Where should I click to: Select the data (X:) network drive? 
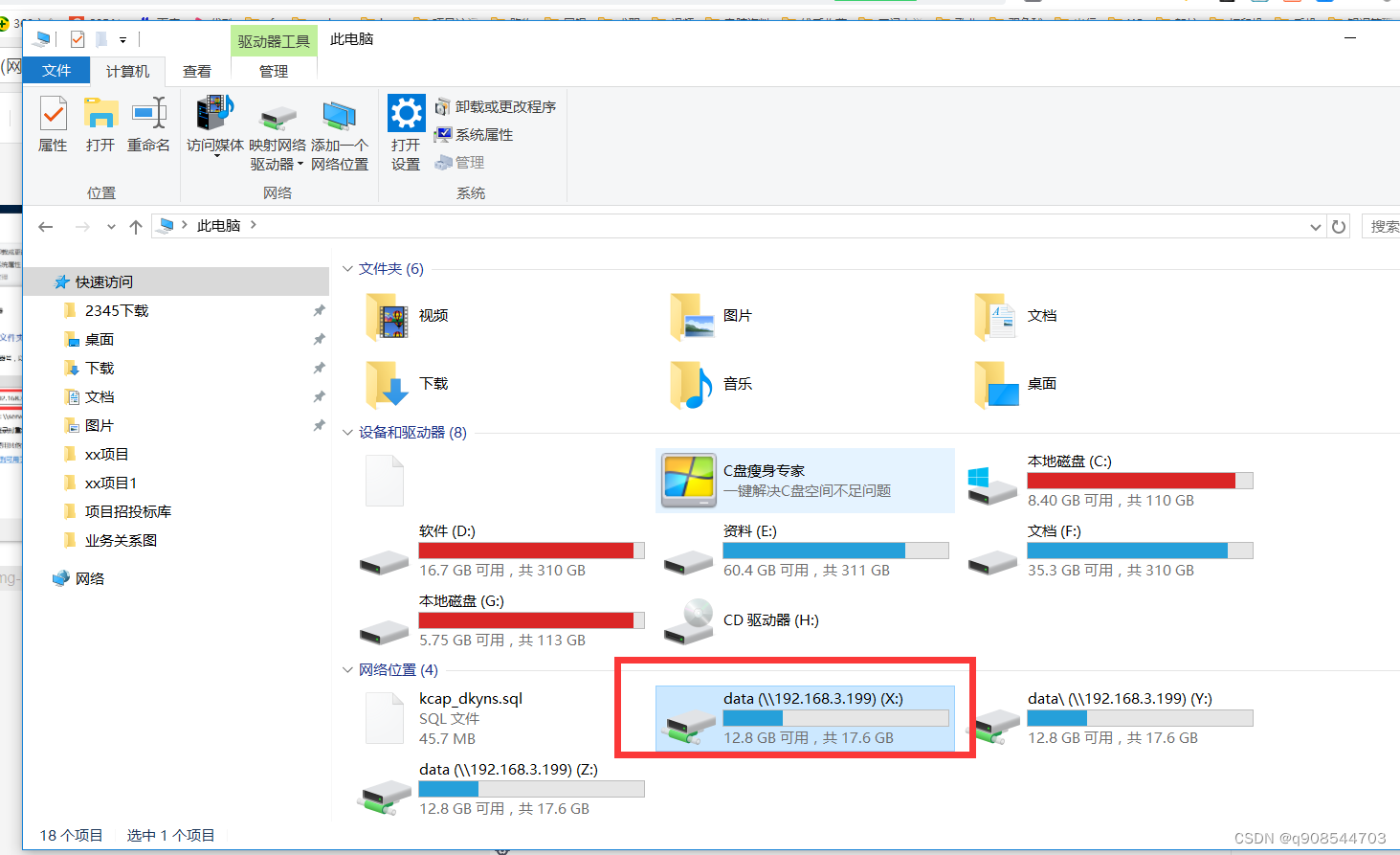[806, 718]
